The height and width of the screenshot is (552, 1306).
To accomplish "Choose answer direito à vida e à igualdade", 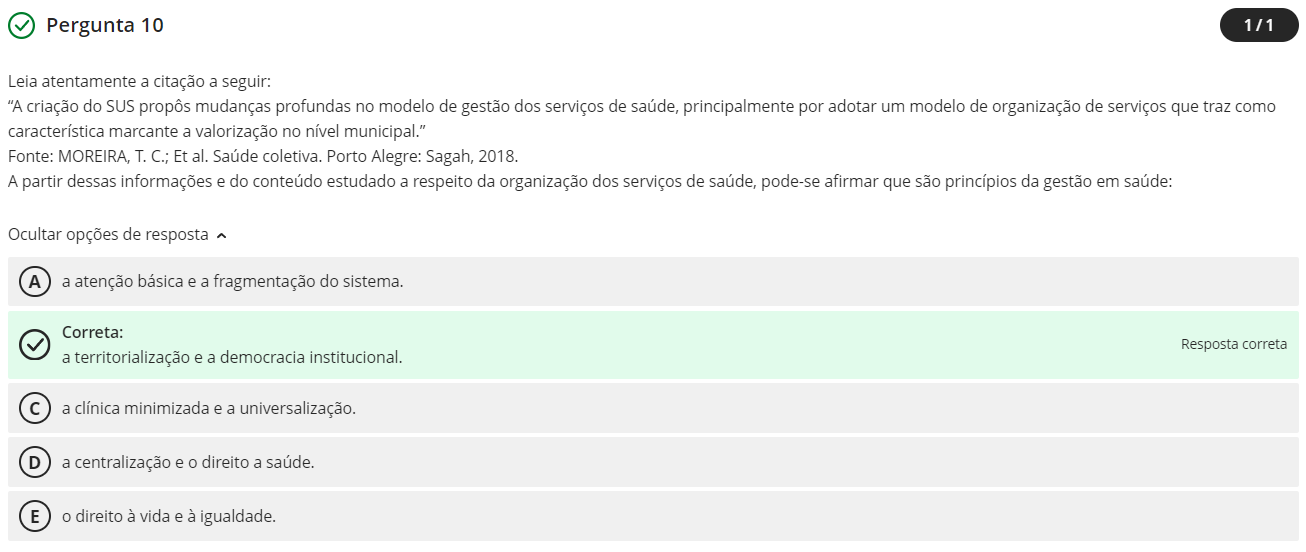I will [168, 516].
